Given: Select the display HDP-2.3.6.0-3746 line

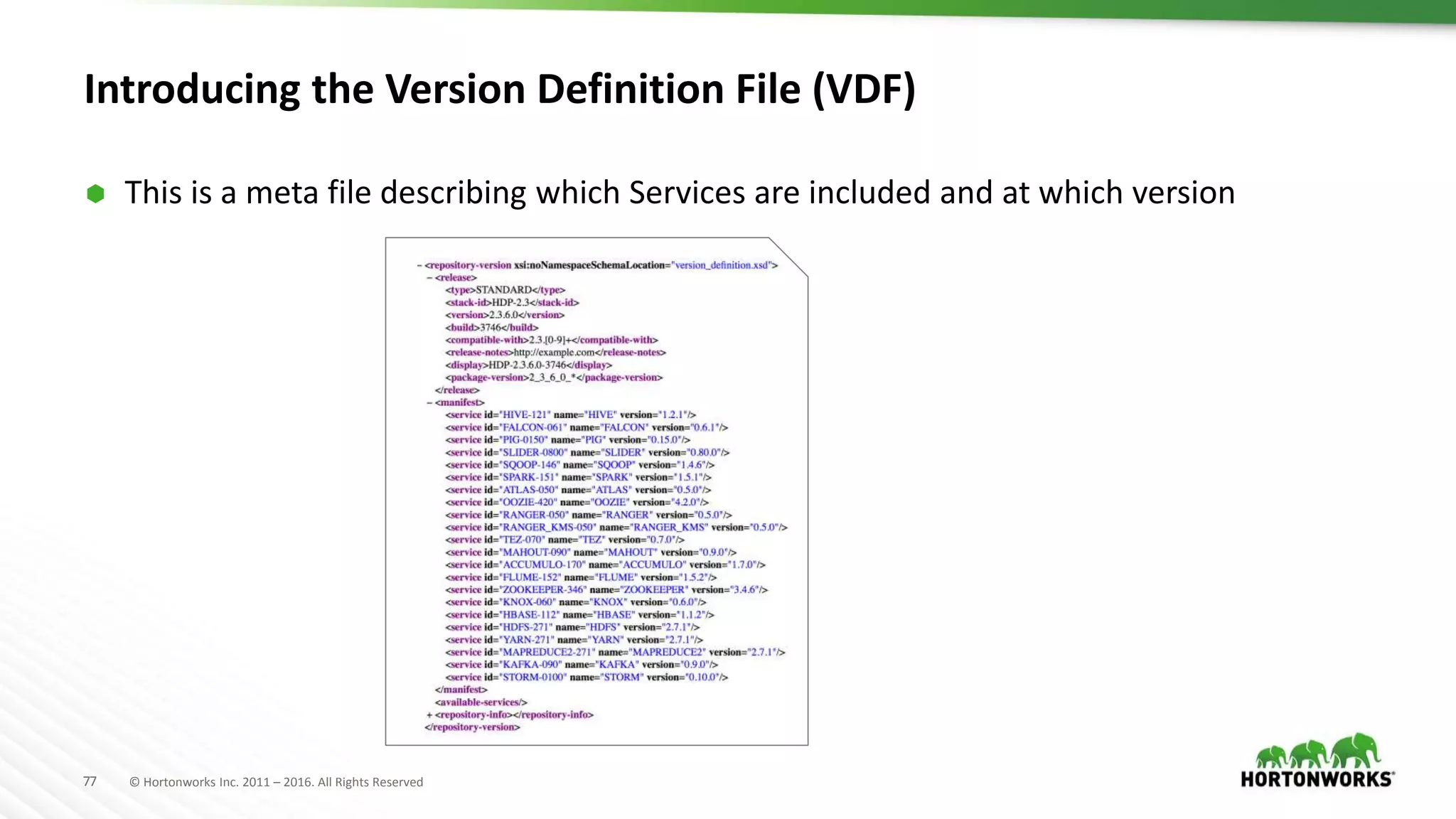Looking at the screenshot, I should click(x=528, y=365).
